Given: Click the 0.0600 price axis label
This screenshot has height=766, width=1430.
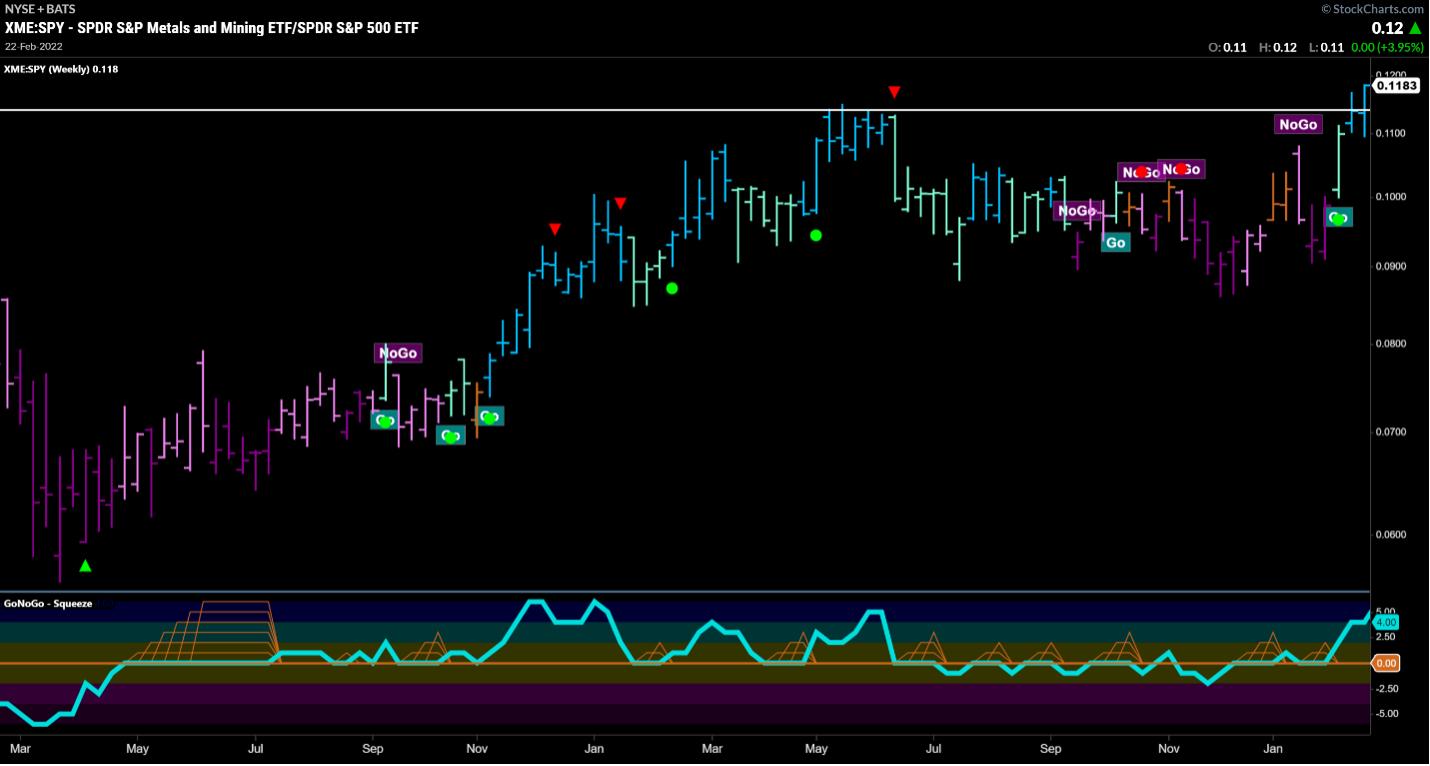Looking at the screenshot, I should click(x=1392, y=534).
